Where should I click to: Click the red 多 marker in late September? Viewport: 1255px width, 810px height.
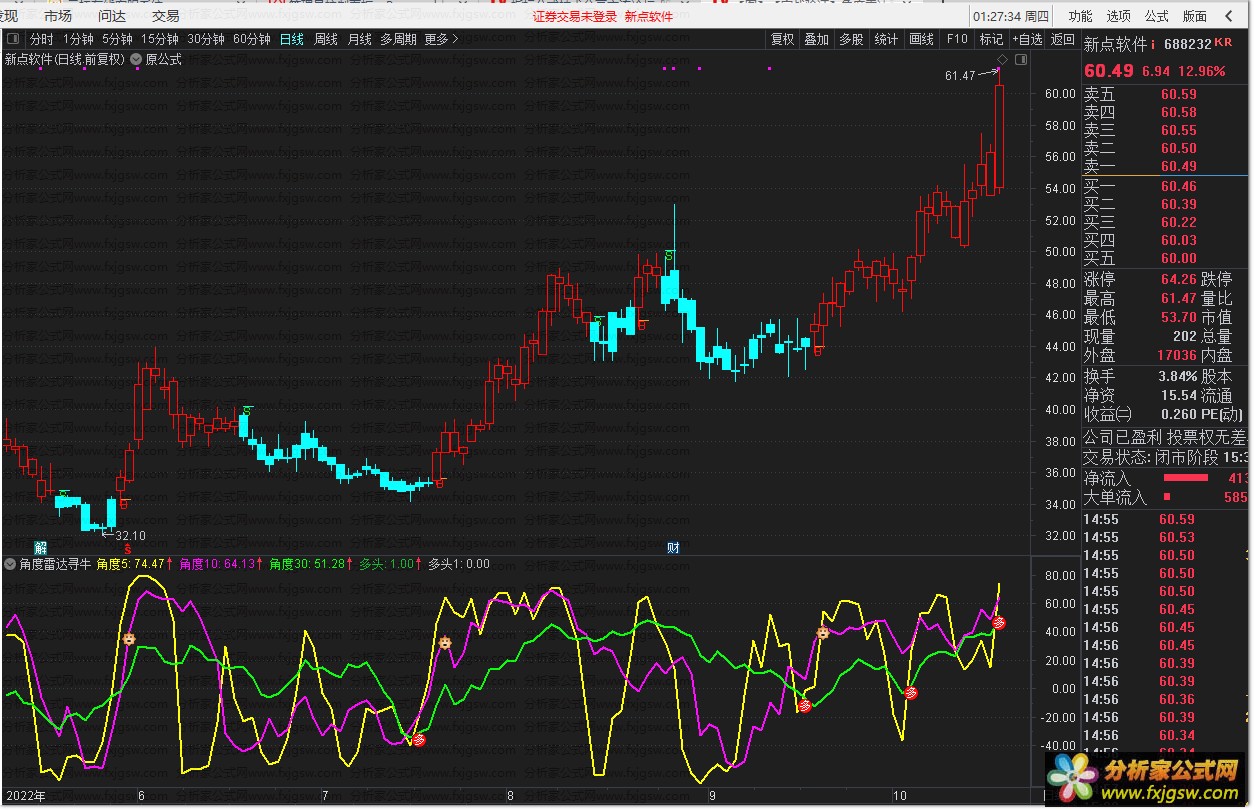pyautogui.click(x=803, y=705)
